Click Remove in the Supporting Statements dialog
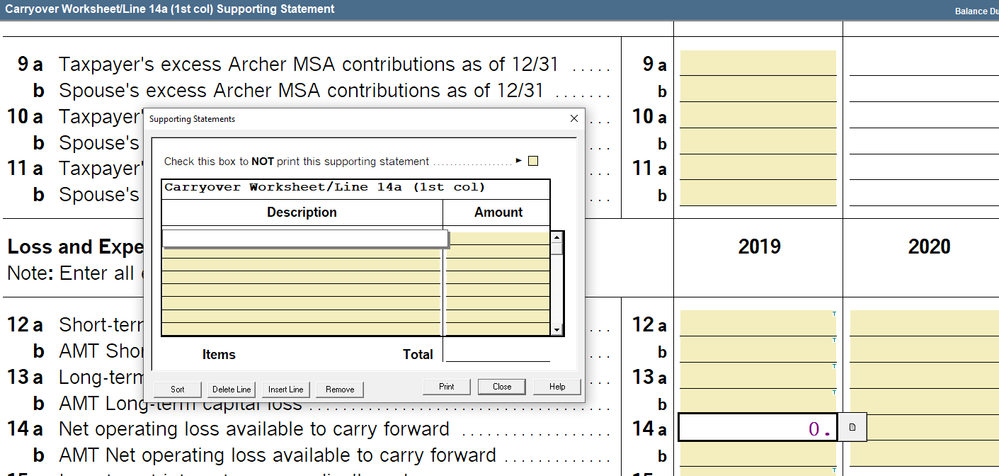Viewport: 999px width, 476px height. (x=339, y=389)
